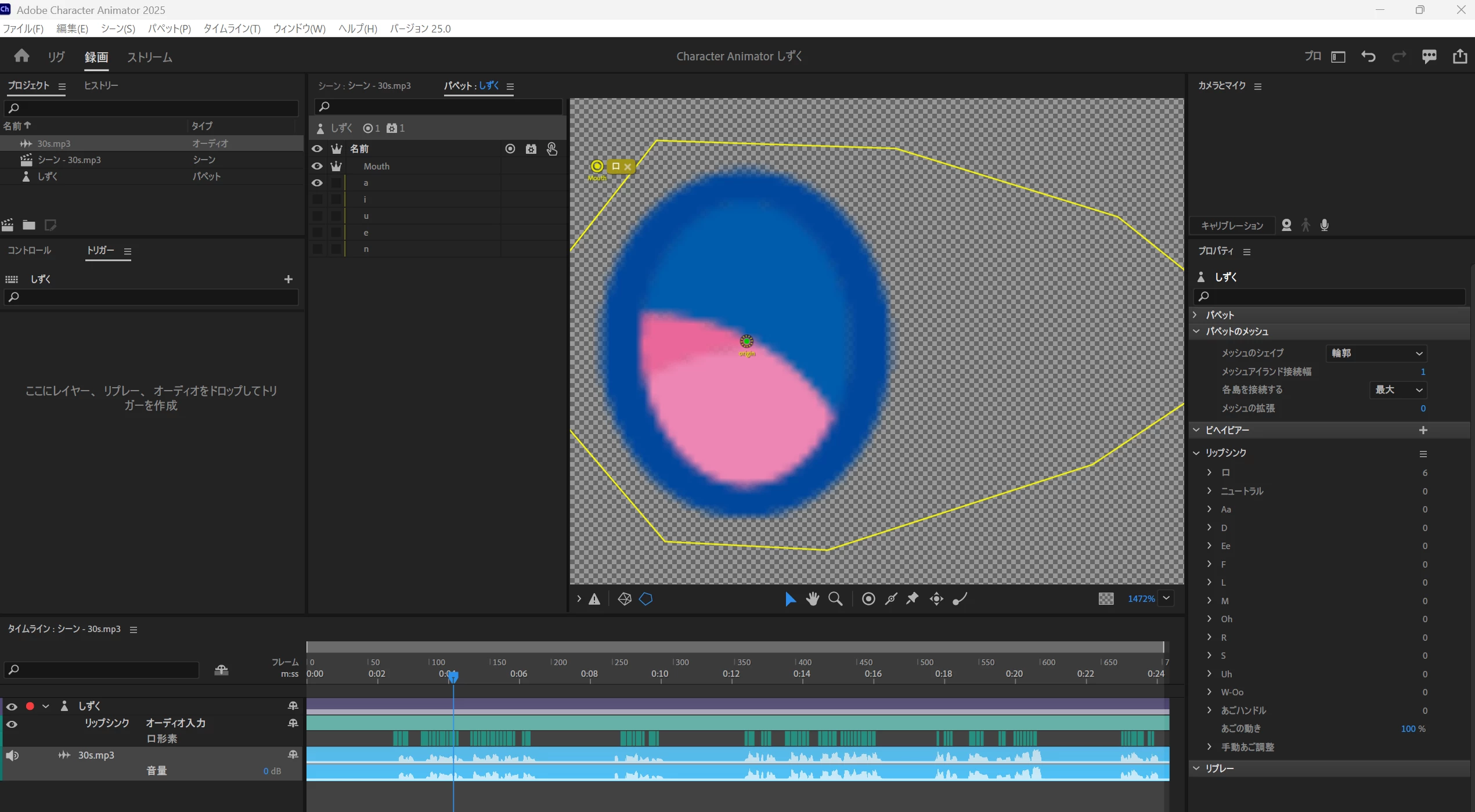Open the メッシュのシェイプ dropdown
Viewport: 1475px width, 812px height.
click(x=1376, y=353)
